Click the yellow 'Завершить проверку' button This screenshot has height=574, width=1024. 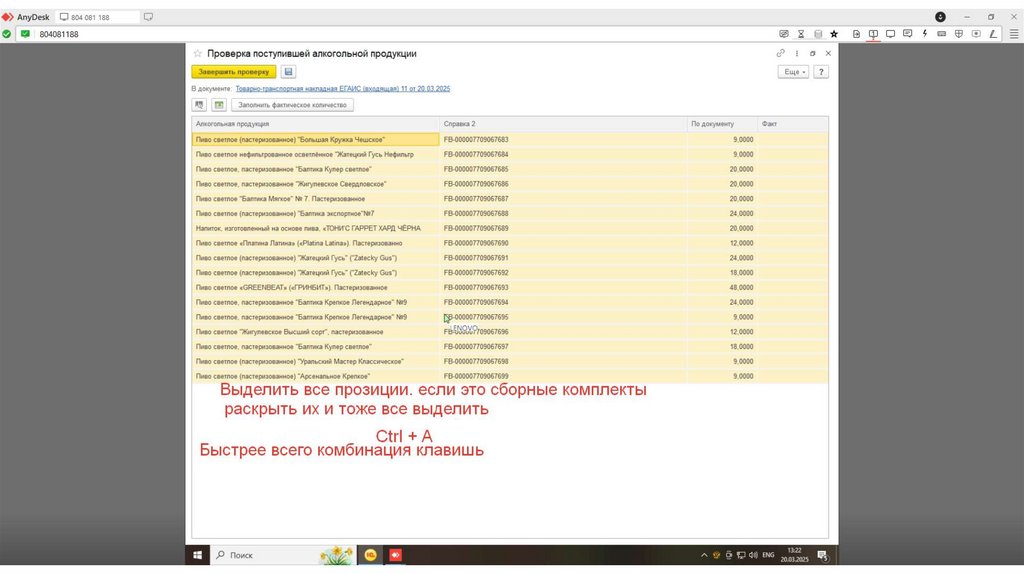point(234,72)
